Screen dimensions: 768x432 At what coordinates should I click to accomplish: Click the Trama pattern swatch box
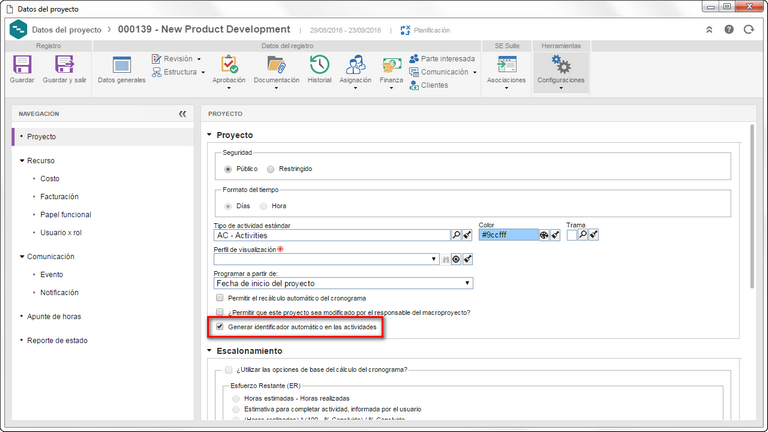(x=572, y=235)
